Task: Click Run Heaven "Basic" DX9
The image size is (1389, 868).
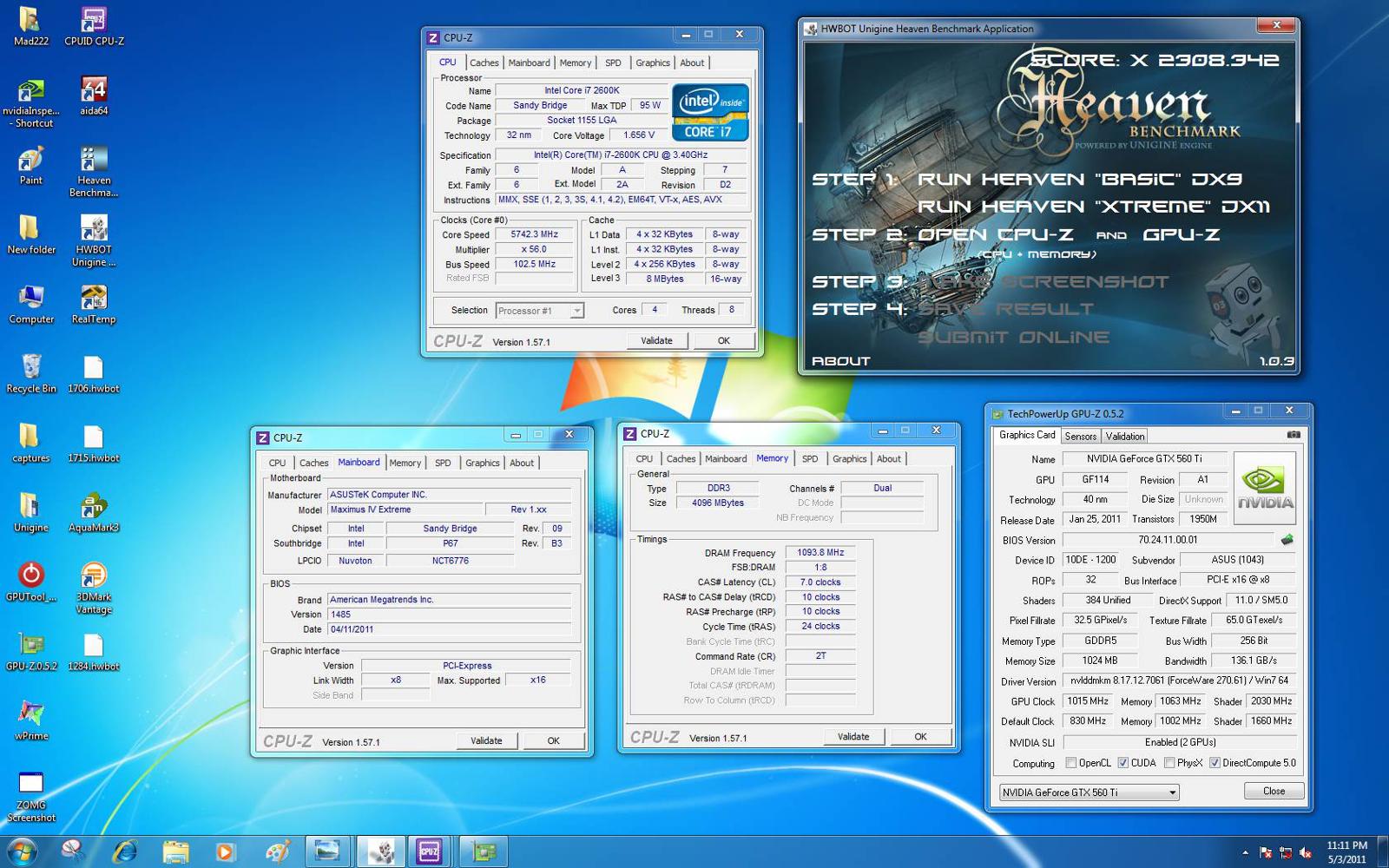Action: (1079, 180)
